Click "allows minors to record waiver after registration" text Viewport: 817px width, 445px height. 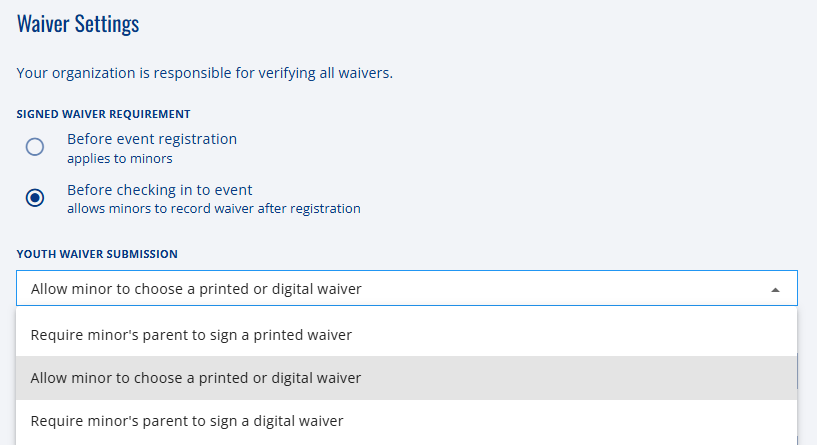click(214, 208)
